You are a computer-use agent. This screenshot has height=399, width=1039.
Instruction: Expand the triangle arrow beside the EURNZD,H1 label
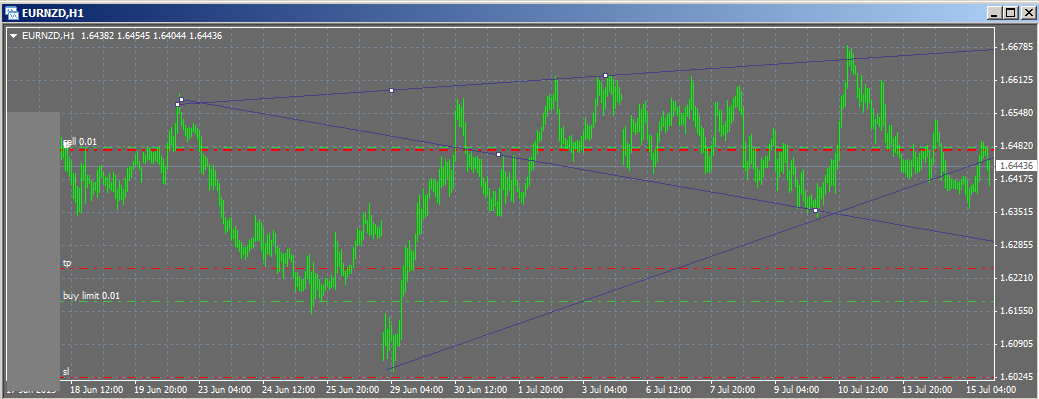point(14,36)
